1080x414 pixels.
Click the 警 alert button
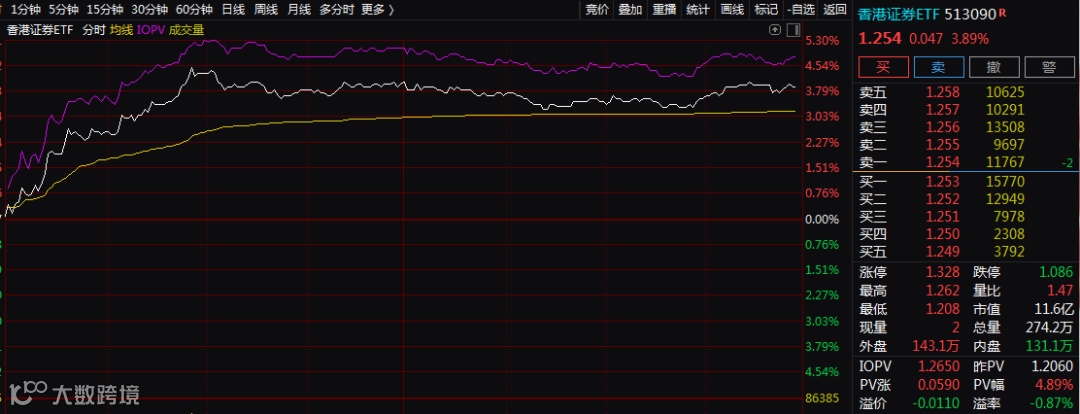pyautogui.click(x=1049, y=67)
